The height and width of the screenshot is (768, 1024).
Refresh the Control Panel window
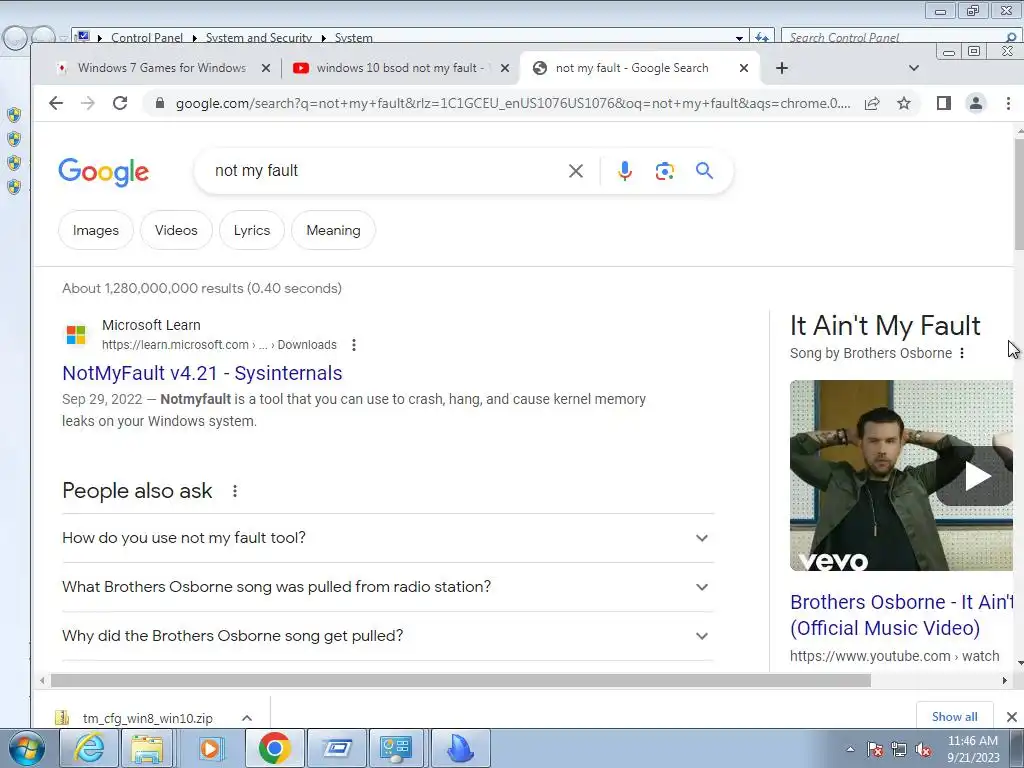(761, 38)
